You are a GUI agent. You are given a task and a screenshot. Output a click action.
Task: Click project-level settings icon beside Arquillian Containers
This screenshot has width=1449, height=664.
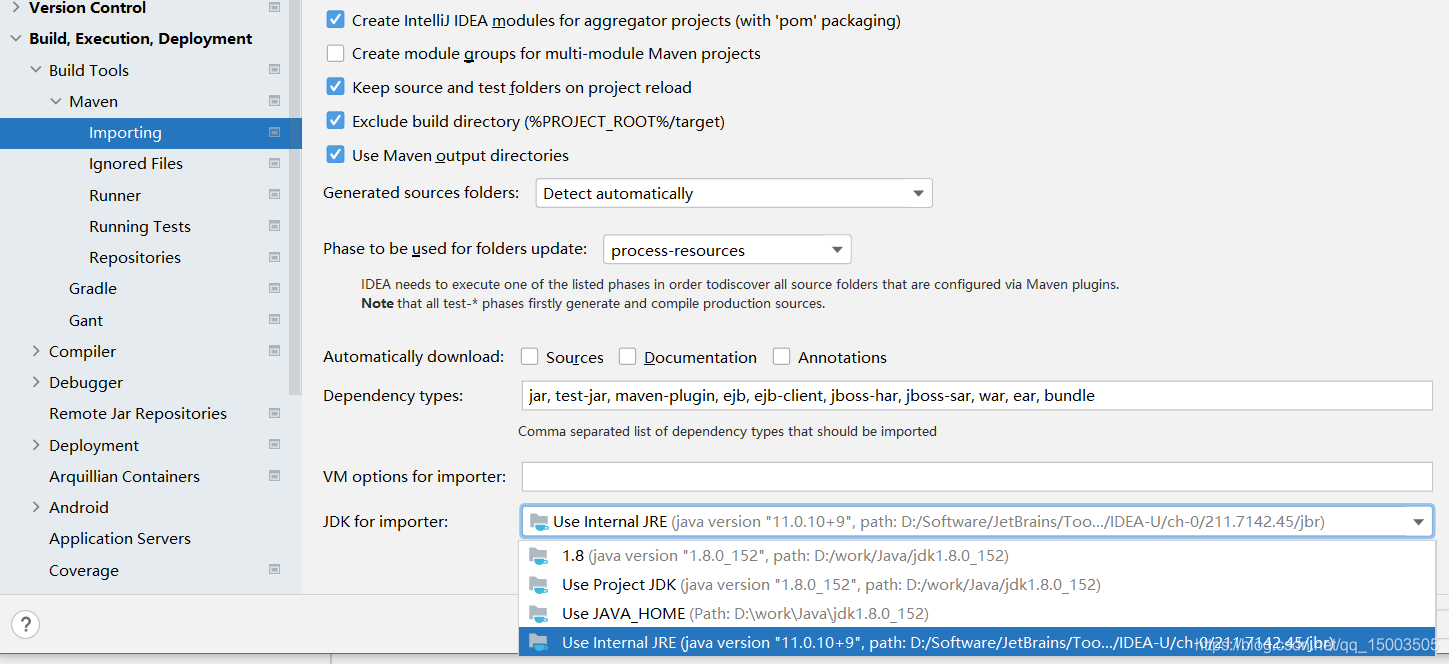tap(274, 476)
